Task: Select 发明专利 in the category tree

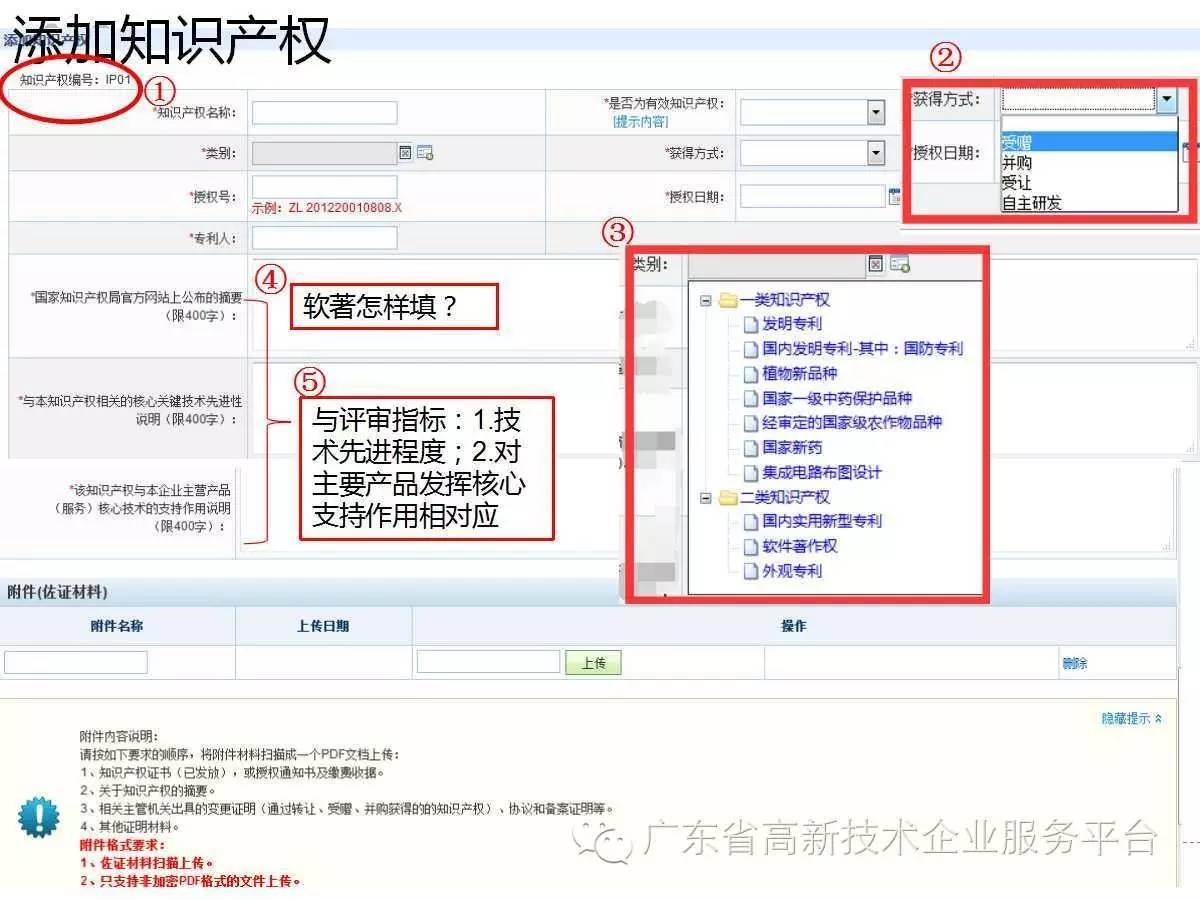Action: tap(791, 323)
